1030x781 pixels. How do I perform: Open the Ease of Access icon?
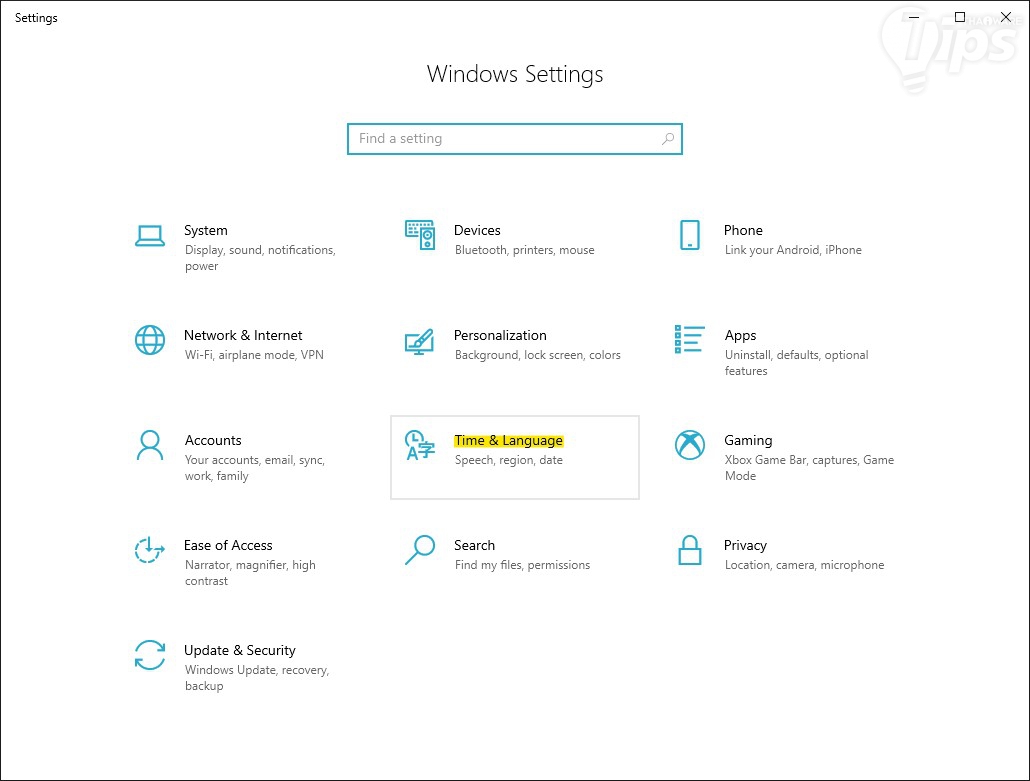point(150,550)
